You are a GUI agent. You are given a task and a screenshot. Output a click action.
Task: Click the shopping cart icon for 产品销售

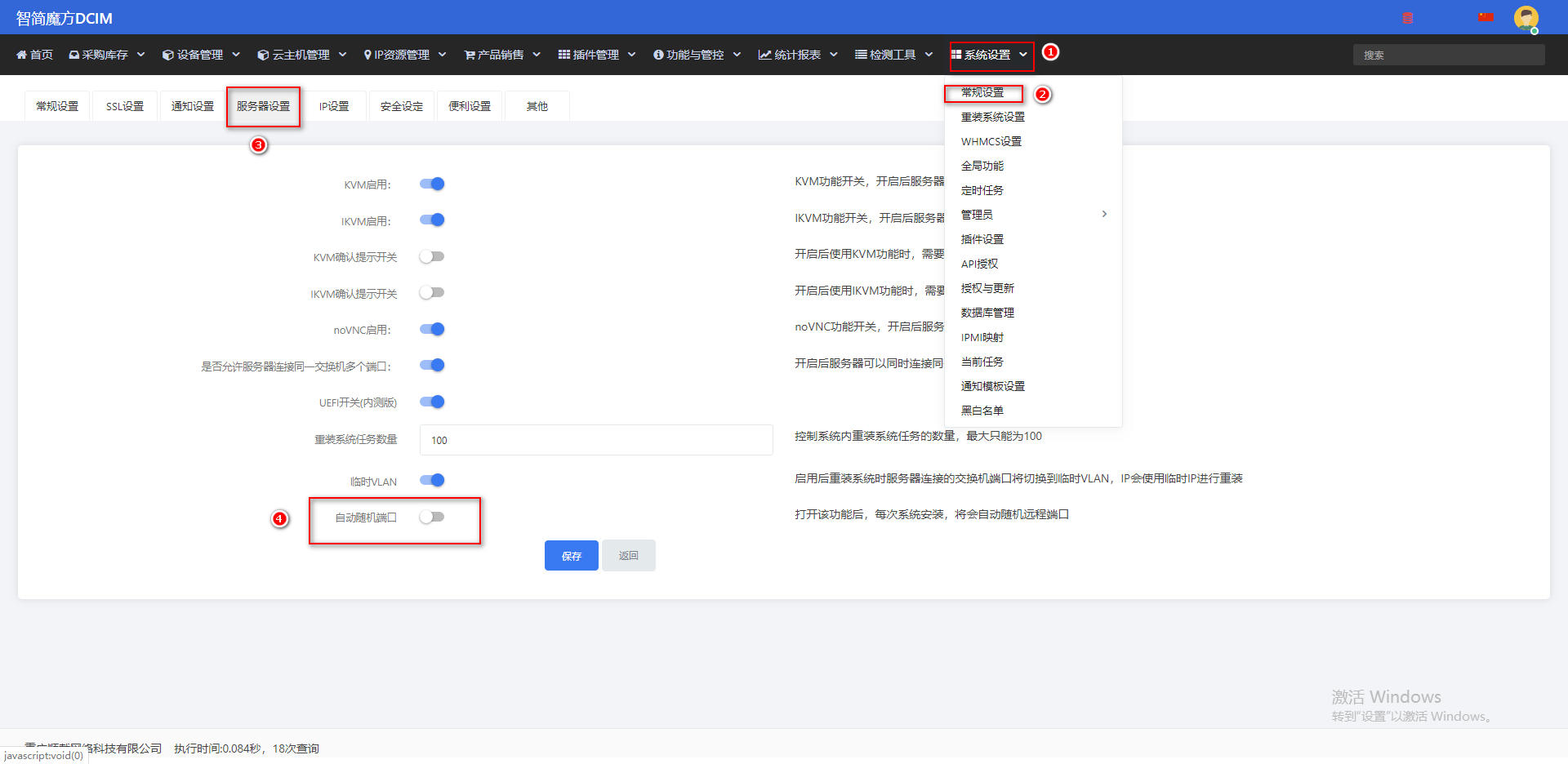click(x=470, y=55)
